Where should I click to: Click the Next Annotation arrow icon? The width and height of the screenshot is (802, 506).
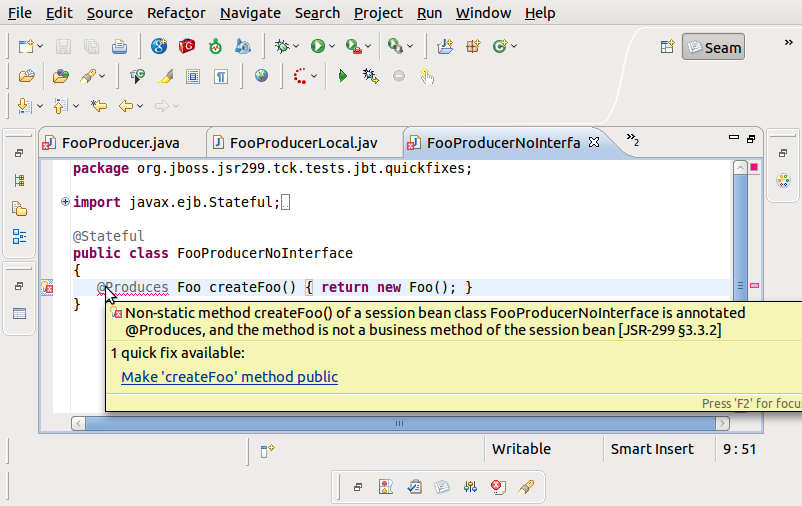(x=24, y=106)
